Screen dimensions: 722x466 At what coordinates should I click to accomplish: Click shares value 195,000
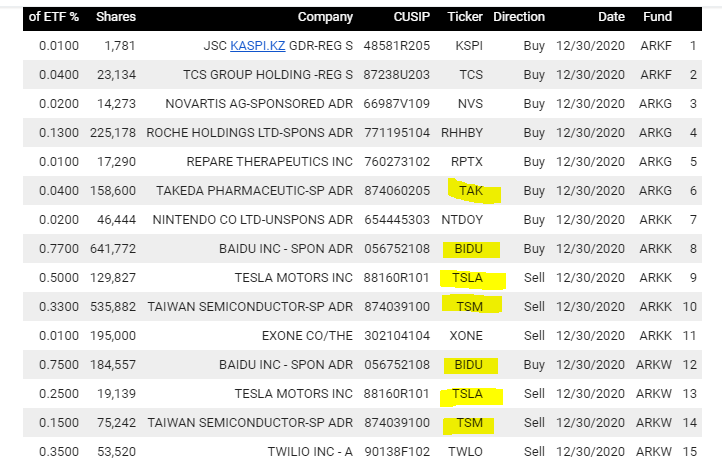[x=113, y=336]
